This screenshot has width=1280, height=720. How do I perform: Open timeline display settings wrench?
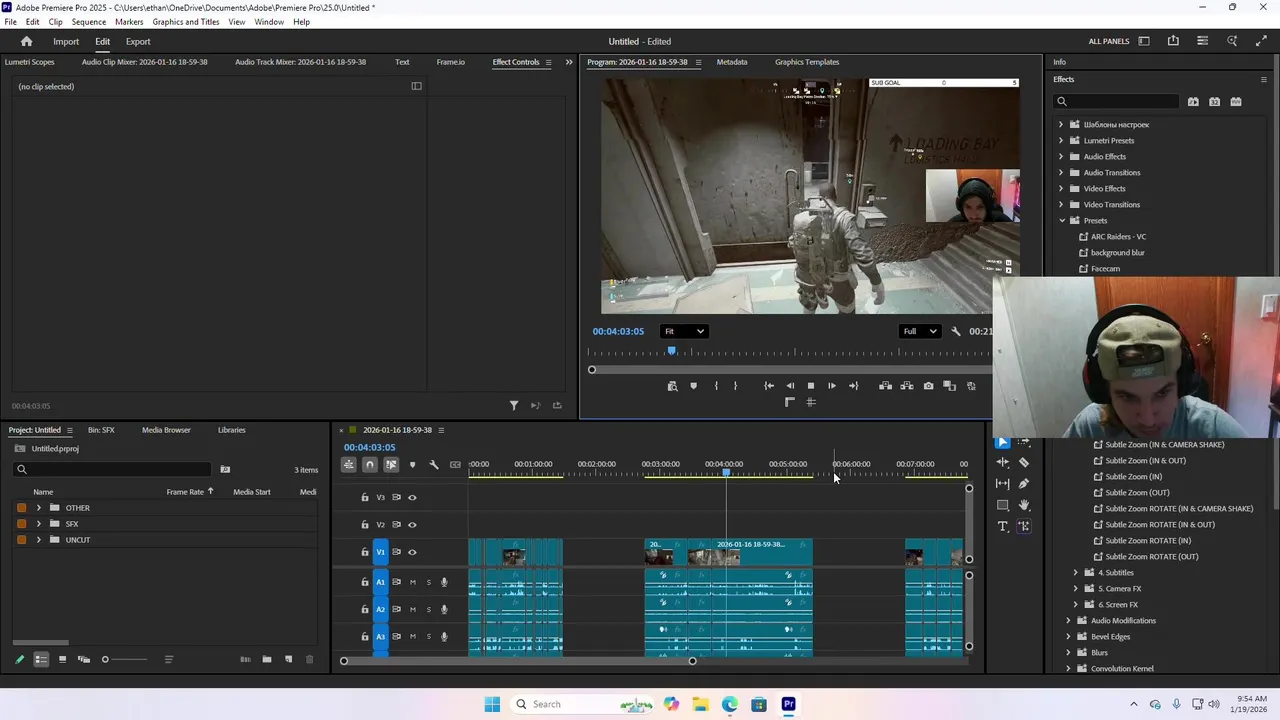[434, 464]
